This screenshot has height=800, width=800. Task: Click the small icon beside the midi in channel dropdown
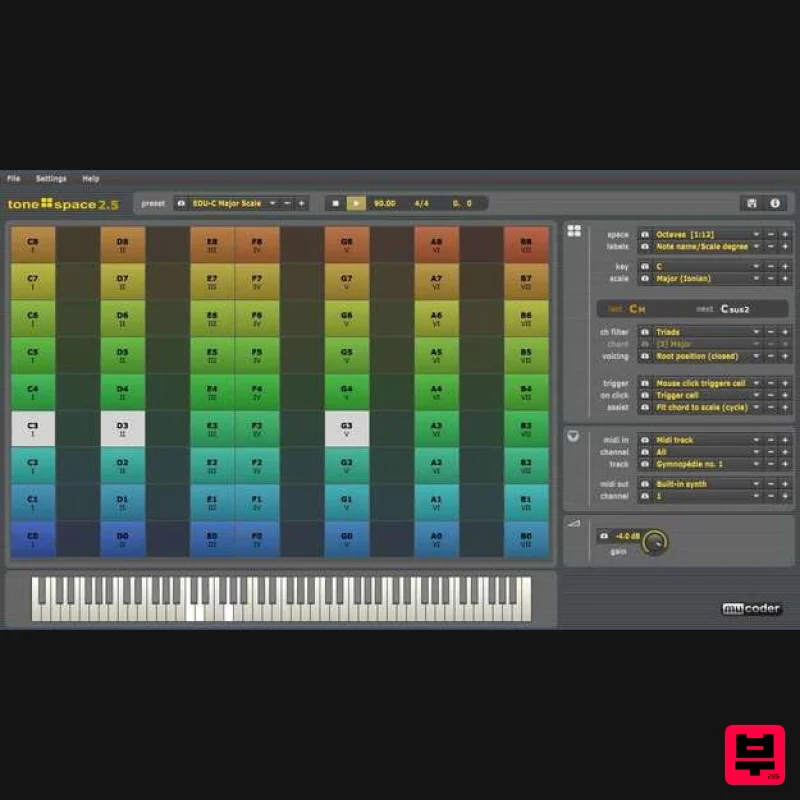point(645,452)
